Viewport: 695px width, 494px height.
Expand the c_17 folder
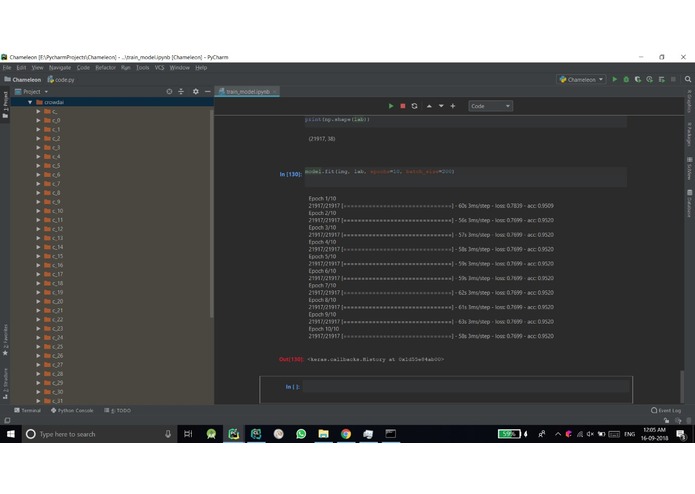point(39,274)
